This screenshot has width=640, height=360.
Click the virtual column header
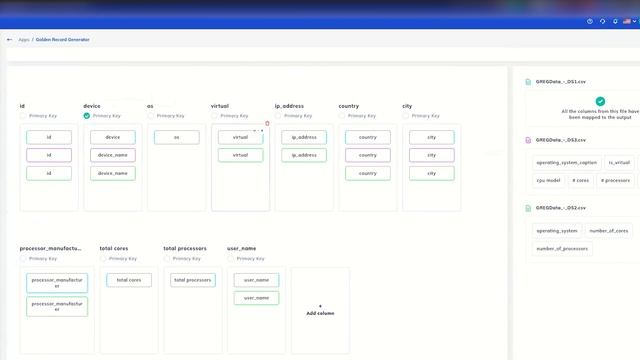point(220,106)
